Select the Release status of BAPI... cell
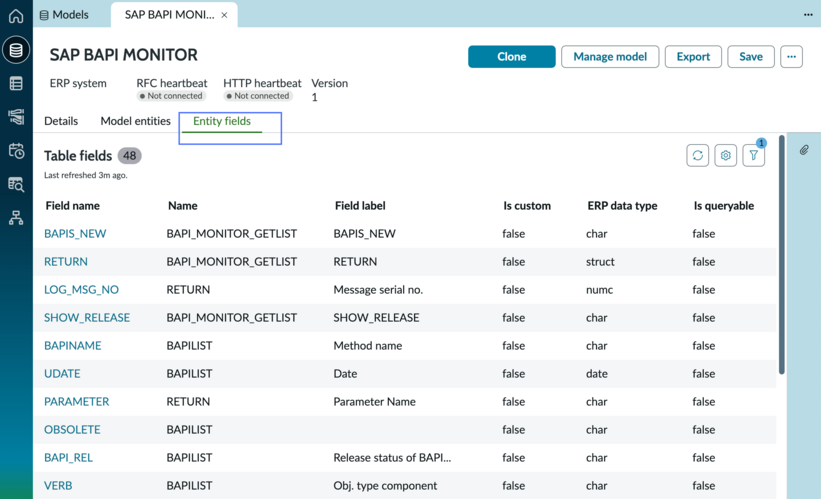Screen dimensions: 821x499 (392, 458)
